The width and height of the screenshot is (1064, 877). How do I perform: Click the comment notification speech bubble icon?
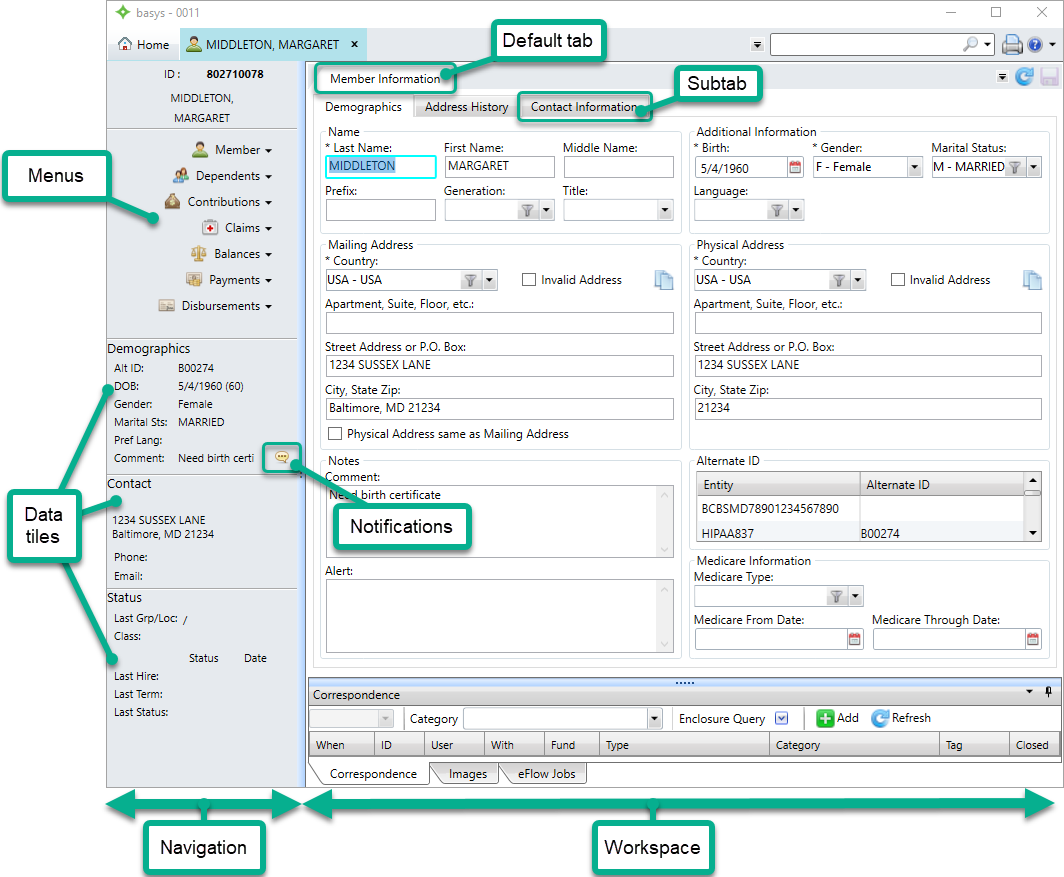pos(282,457)
